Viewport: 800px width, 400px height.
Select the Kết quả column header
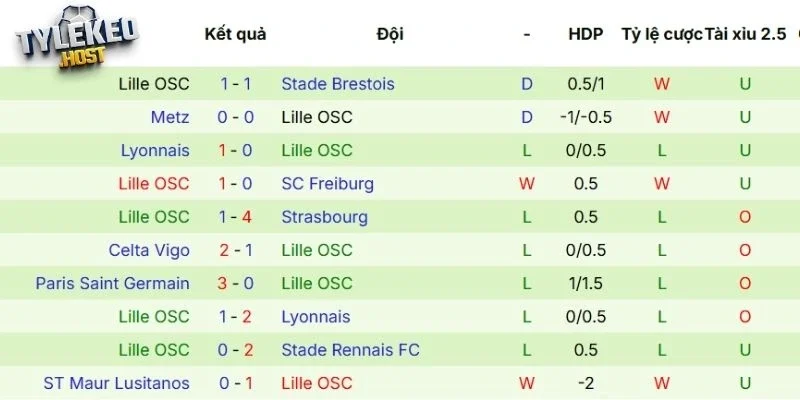click(x=235, y=34)
